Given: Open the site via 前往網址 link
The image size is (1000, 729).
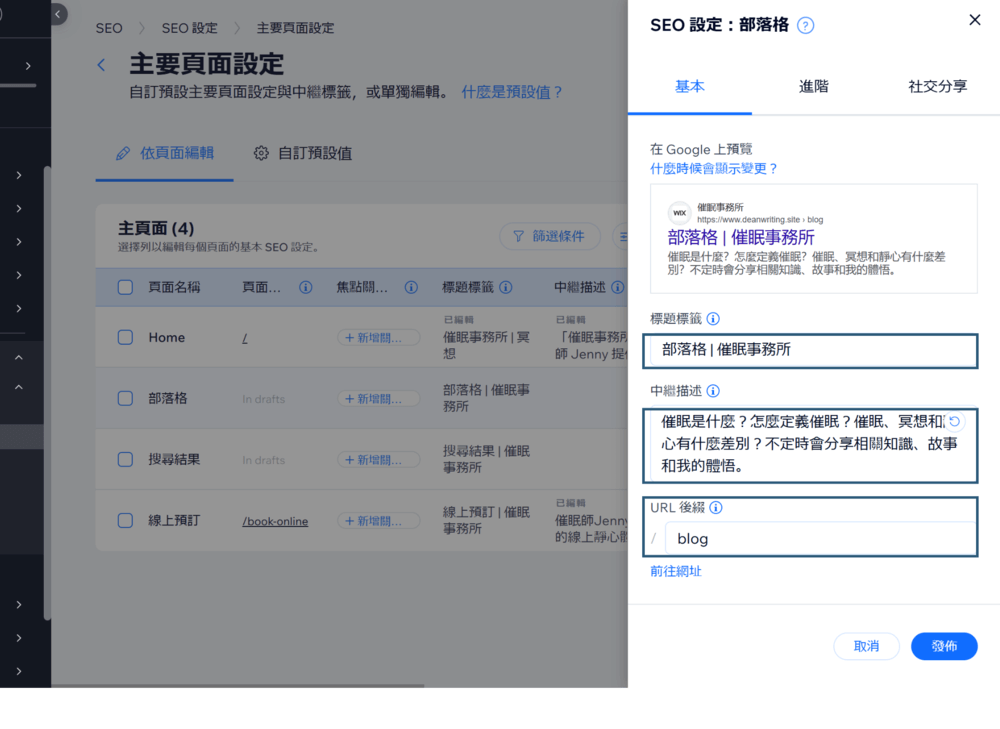Looking at the screenshot, I should click(675, 570).
